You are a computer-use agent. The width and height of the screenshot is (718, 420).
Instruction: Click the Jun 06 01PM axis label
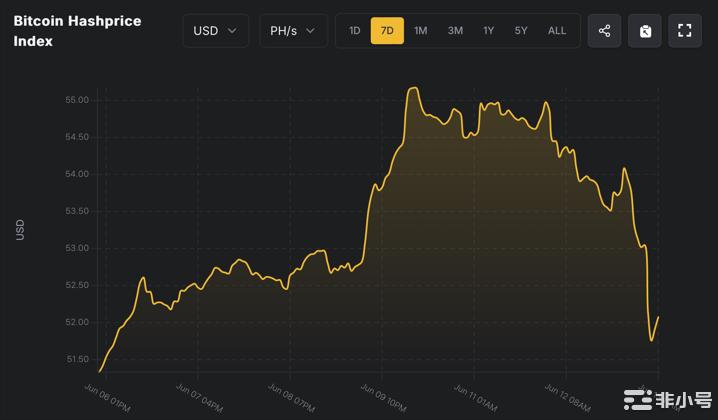click(x=108, y=398)
